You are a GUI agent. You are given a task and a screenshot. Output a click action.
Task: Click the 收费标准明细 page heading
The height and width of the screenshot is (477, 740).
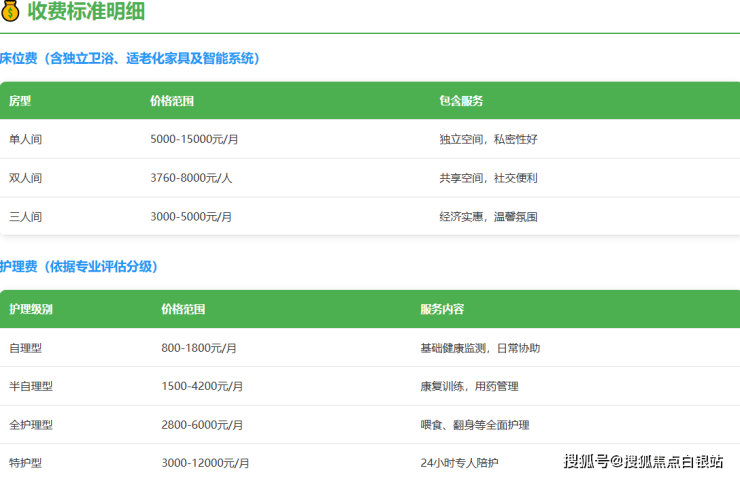click(x=86, y=12)
